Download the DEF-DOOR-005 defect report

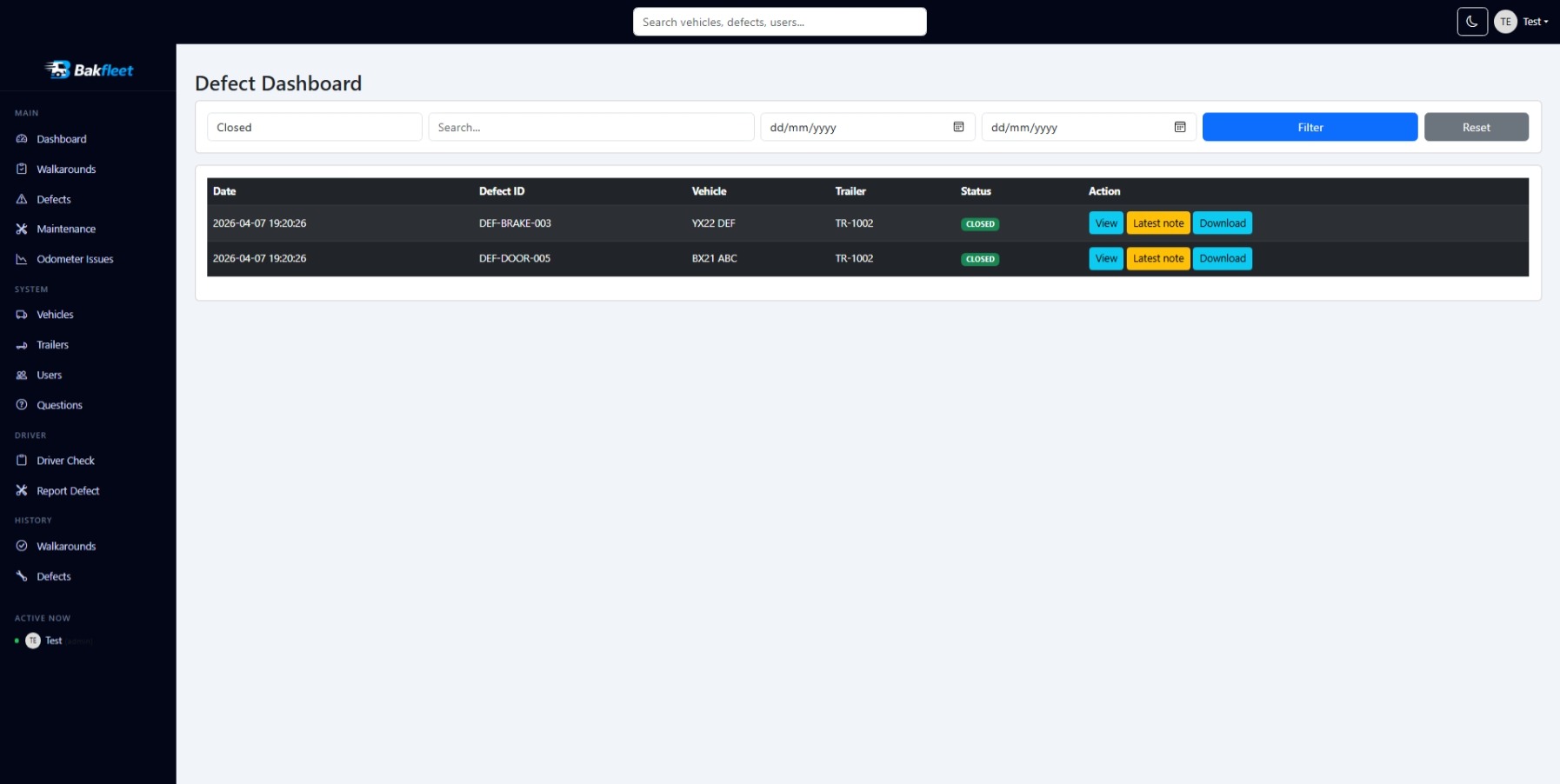point(1222,259)
